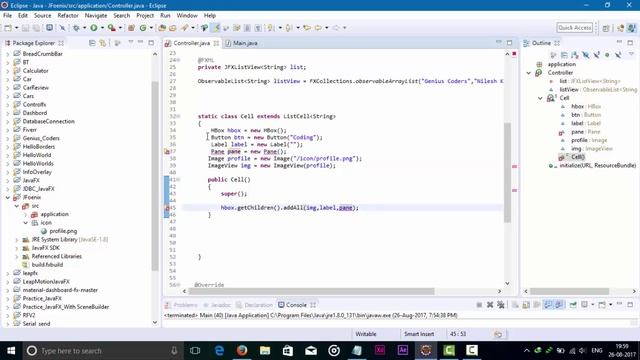
Task: Expand the application package
Action: pyautogui.click(x=25, y=214)
